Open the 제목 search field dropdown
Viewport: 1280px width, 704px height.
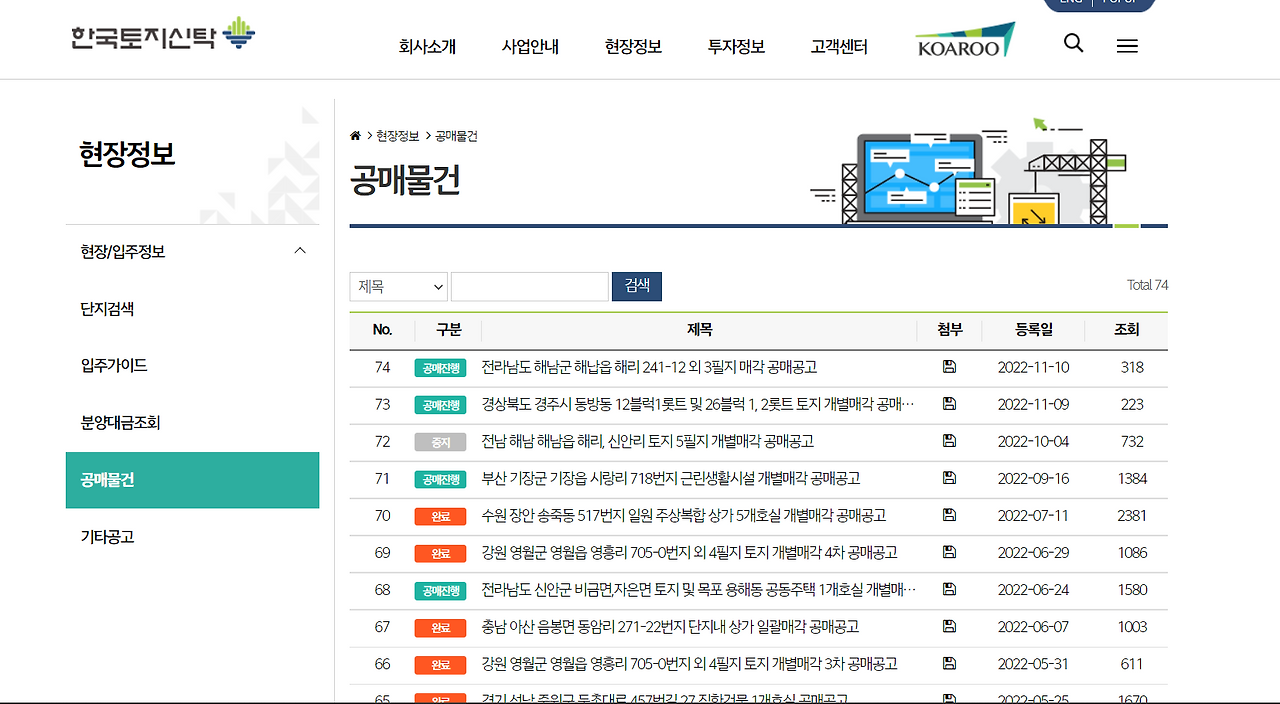[398, 286]
